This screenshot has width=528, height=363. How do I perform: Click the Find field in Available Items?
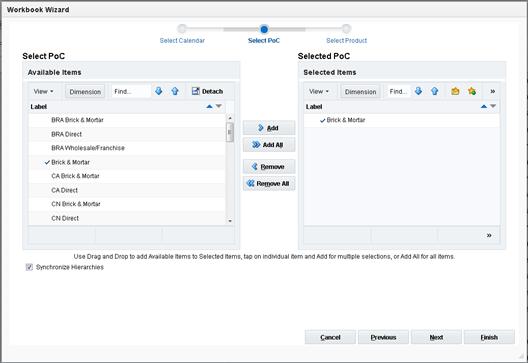click(131, 91)
